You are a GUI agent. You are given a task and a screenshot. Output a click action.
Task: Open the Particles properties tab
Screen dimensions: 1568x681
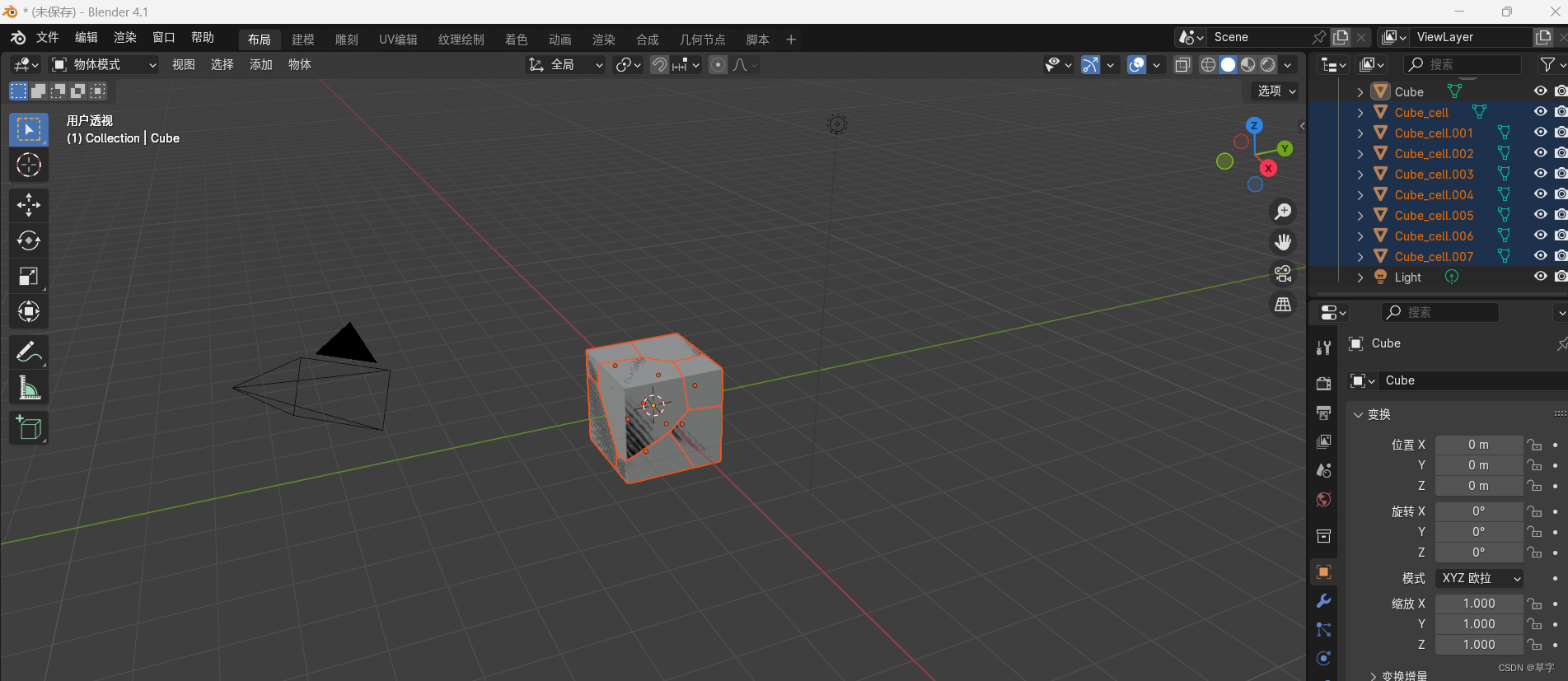coord(1323,630)
